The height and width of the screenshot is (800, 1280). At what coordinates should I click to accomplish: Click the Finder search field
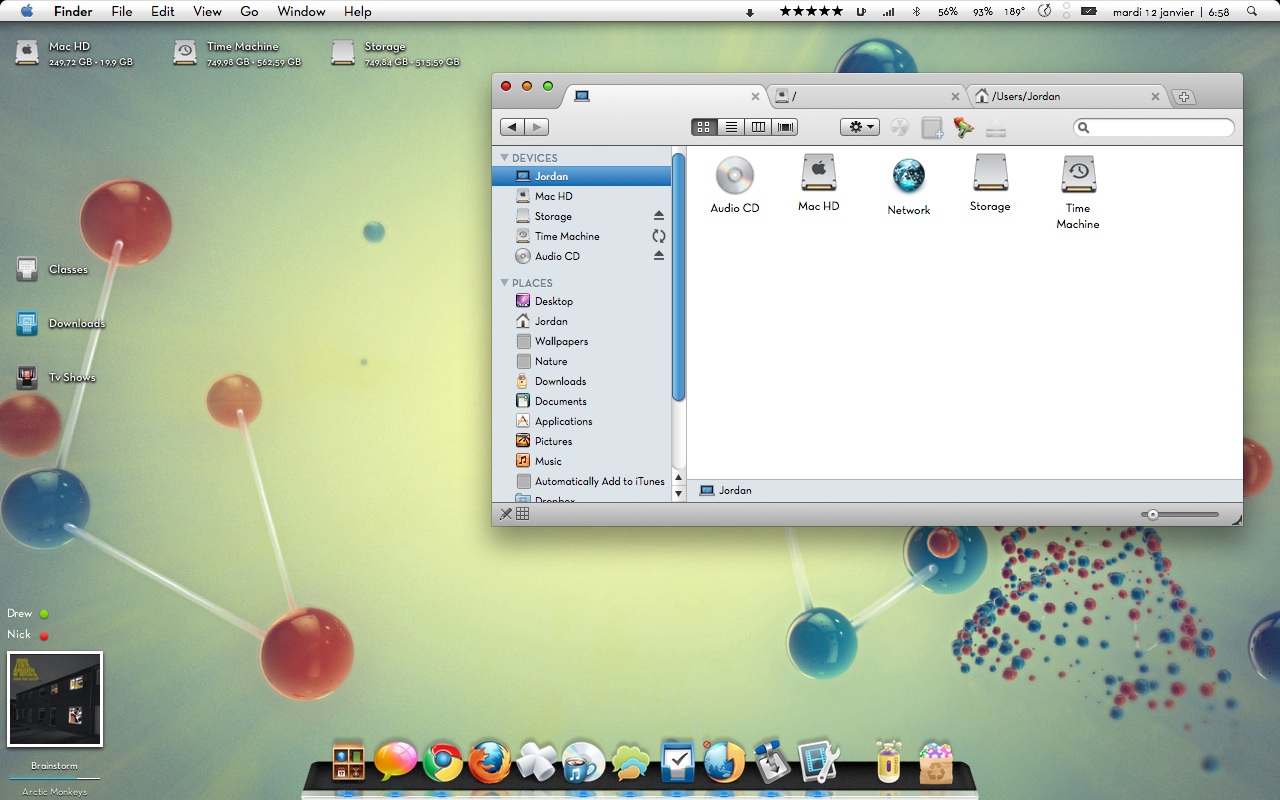point(1154,127)
